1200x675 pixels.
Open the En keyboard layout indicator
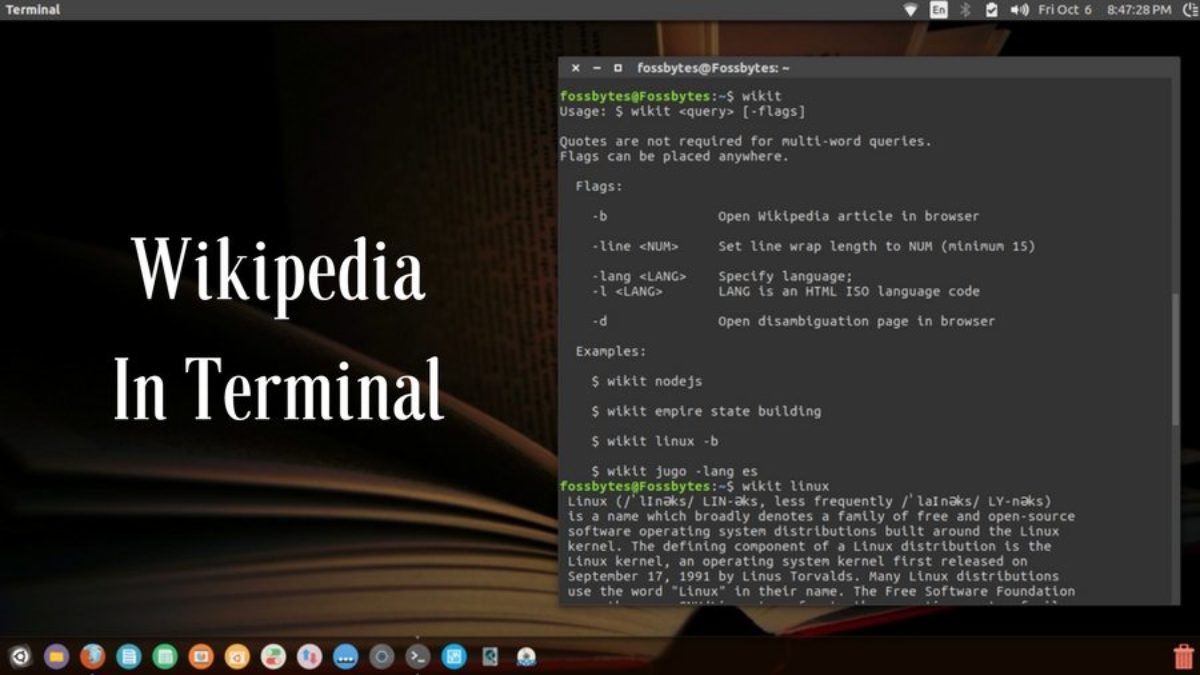[938, 9]
